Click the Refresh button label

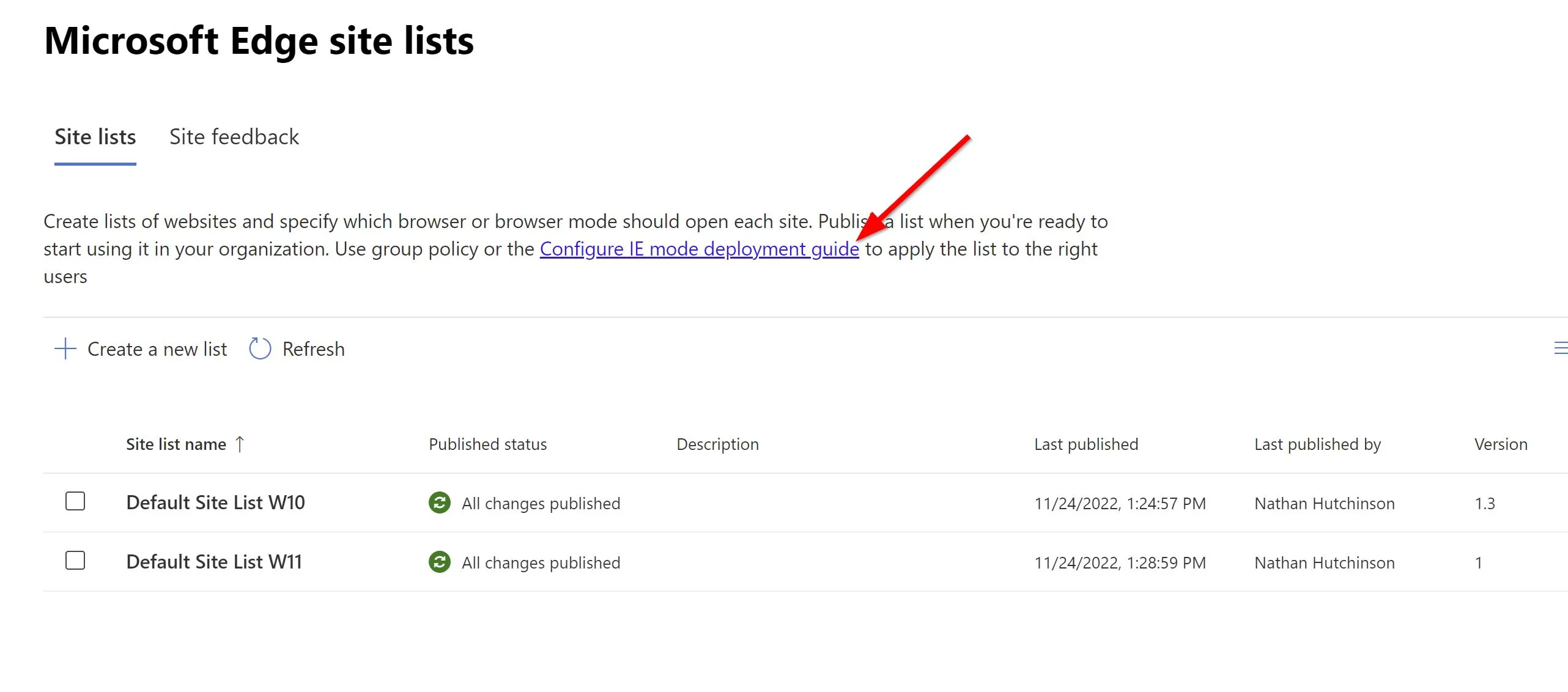[x=314, y=349]
